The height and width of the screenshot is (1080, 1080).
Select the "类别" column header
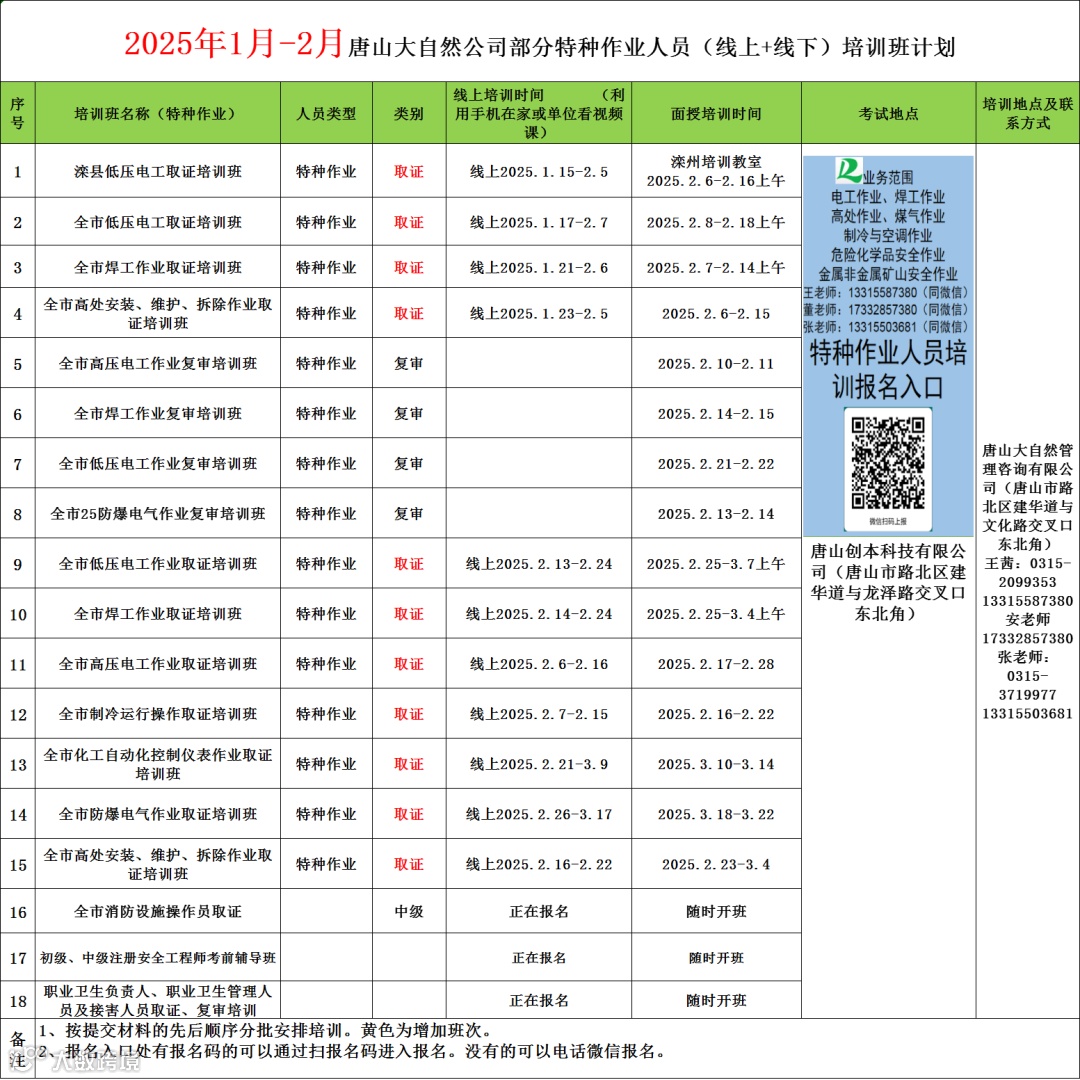click(x=408, y=114)
